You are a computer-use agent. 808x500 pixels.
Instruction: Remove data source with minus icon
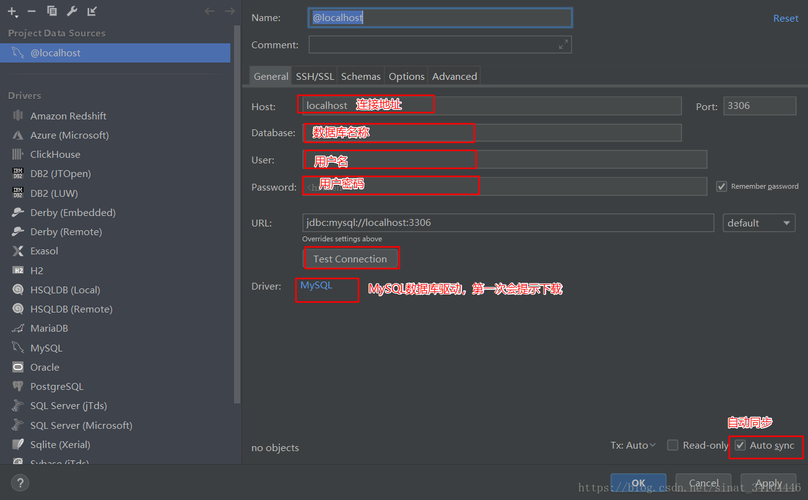pos(32,11)
